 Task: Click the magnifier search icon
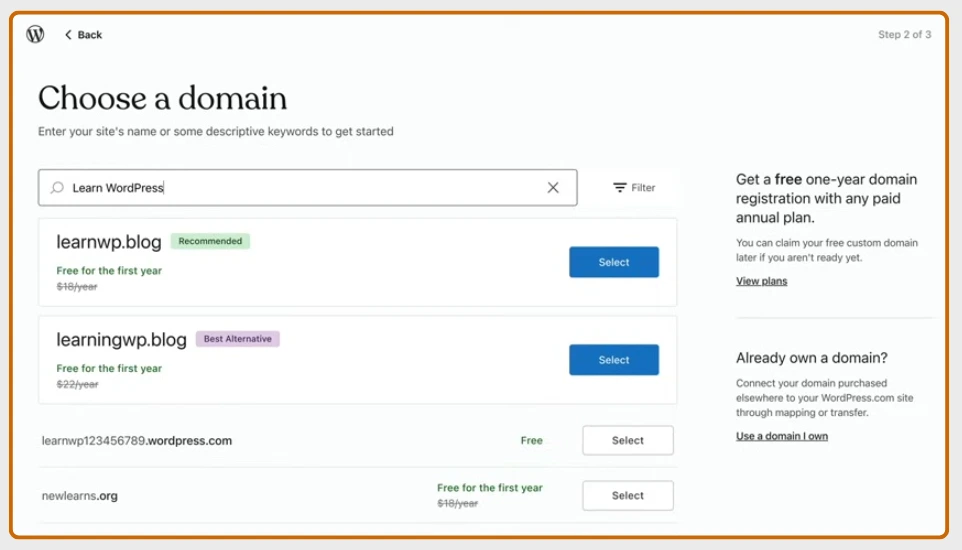click(57, 187)
